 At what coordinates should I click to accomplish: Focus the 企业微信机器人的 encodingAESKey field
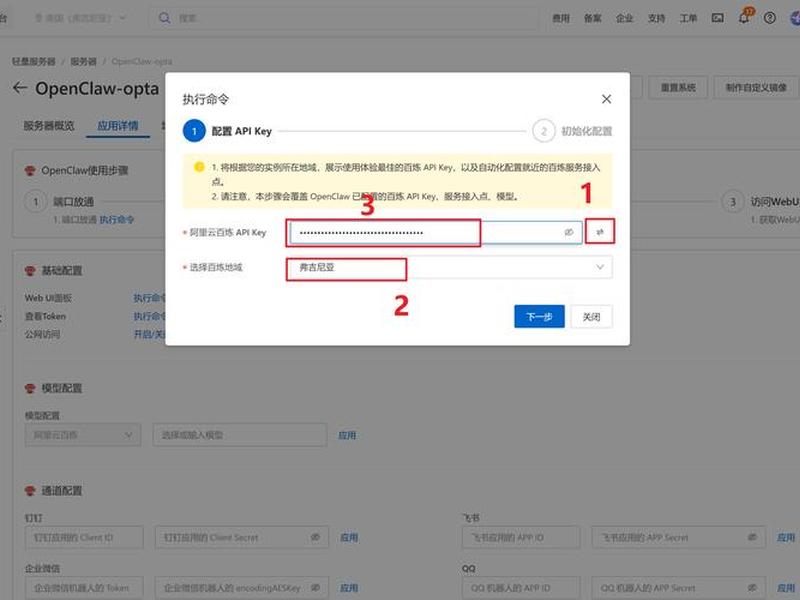[x=242, y=588]
